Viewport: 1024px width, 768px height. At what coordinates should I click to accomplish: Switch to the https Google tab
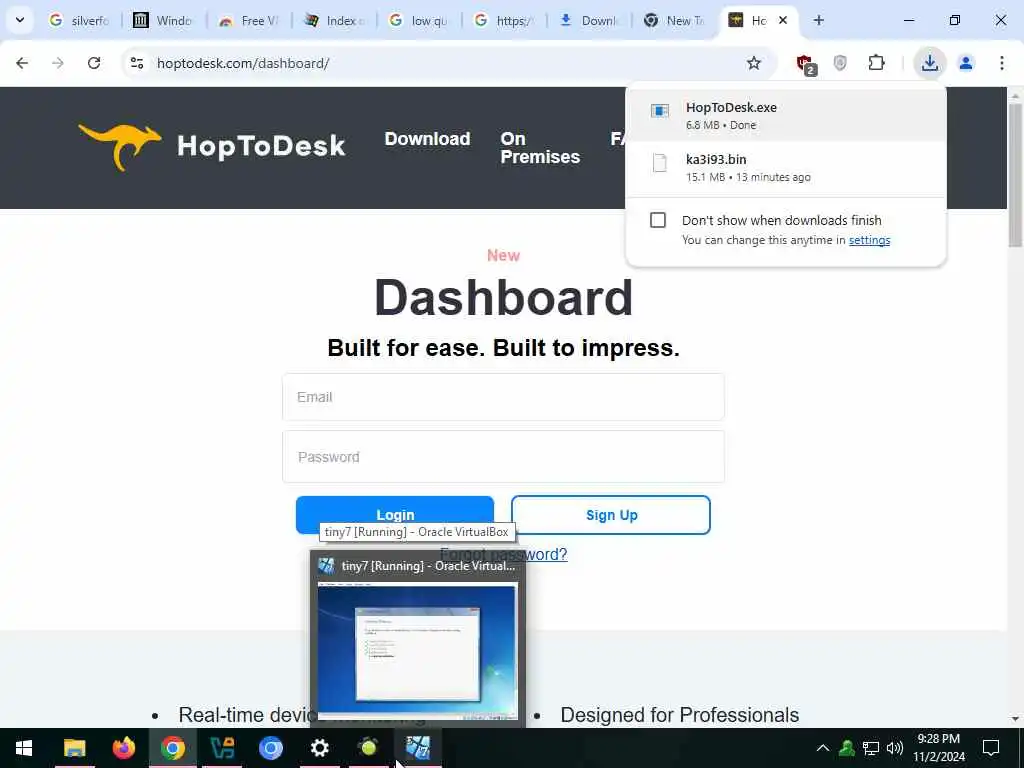pos(504,20)
